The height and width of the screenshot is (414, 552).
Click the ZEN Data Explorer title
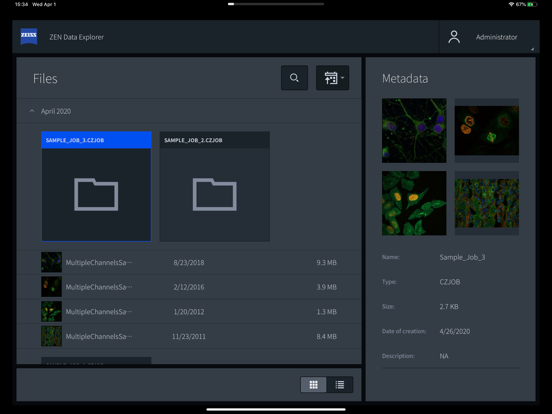[76, 37]
